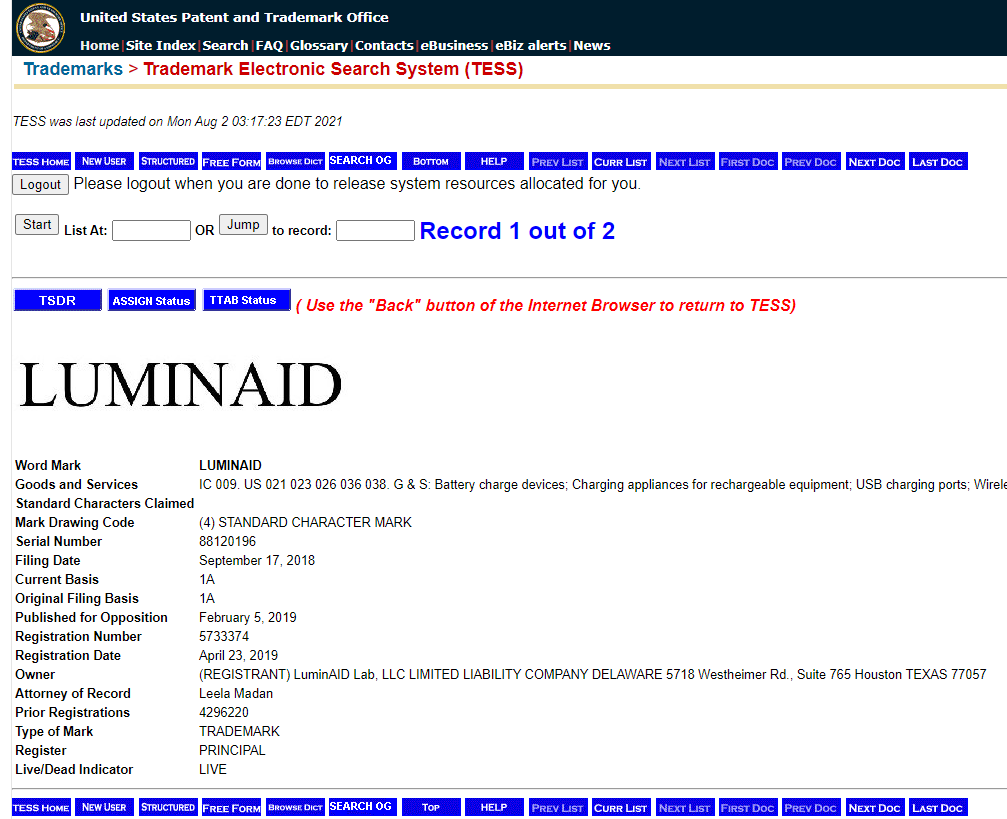Click top Prev Doc button

811,161
